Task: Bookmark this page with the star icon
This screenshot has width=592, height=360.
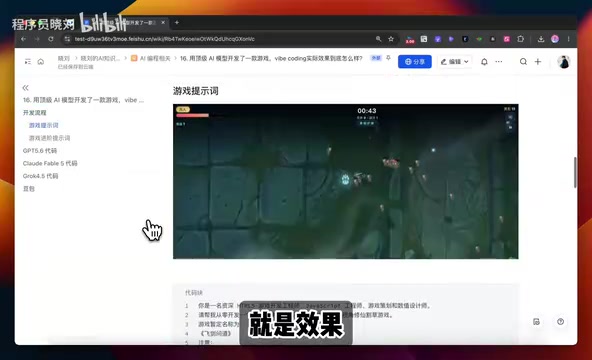Action: click(x=391, y=39)
